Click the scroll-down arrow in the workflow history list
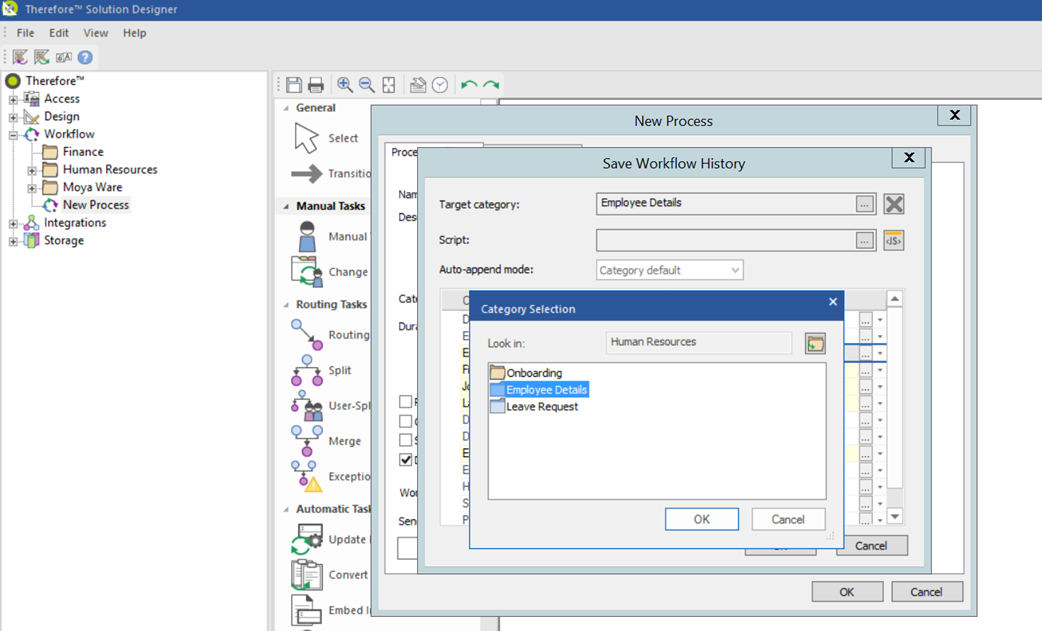 click(895, 517)
